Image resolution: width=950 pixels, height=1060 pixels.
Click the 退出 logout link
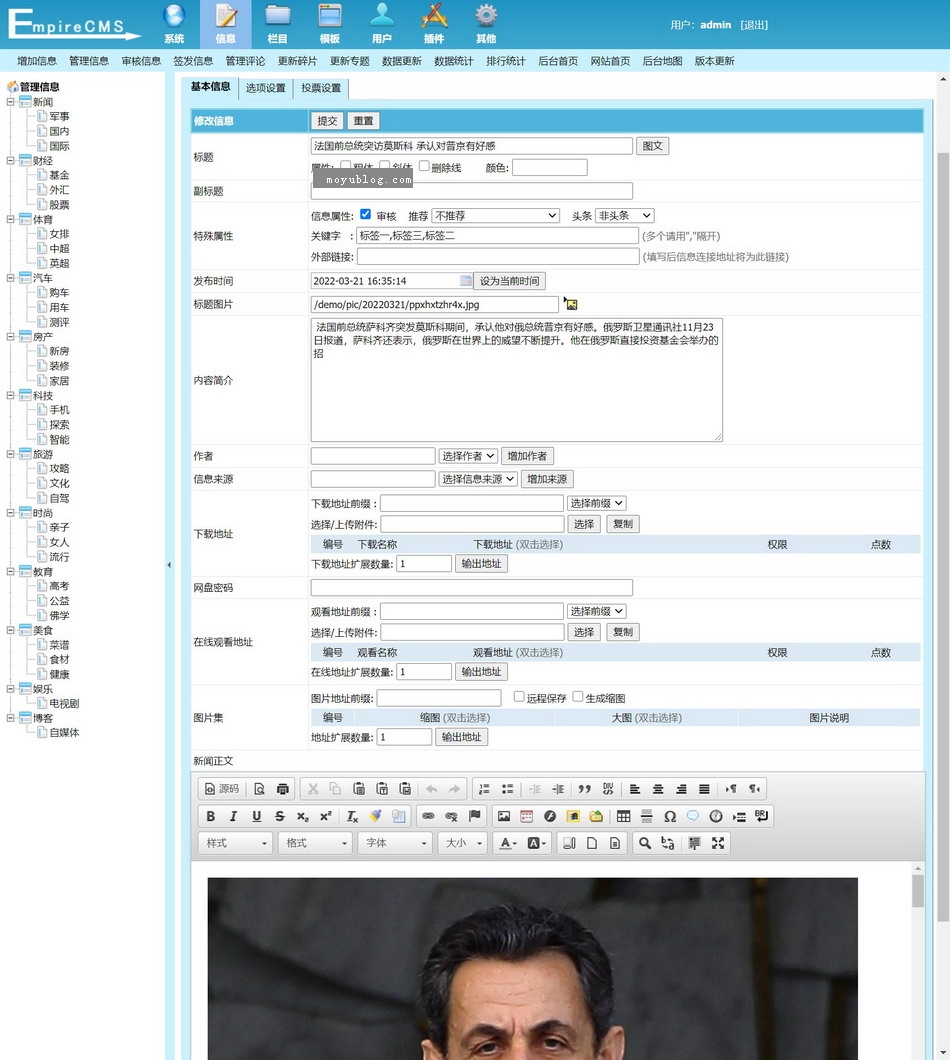pos(754,25)
